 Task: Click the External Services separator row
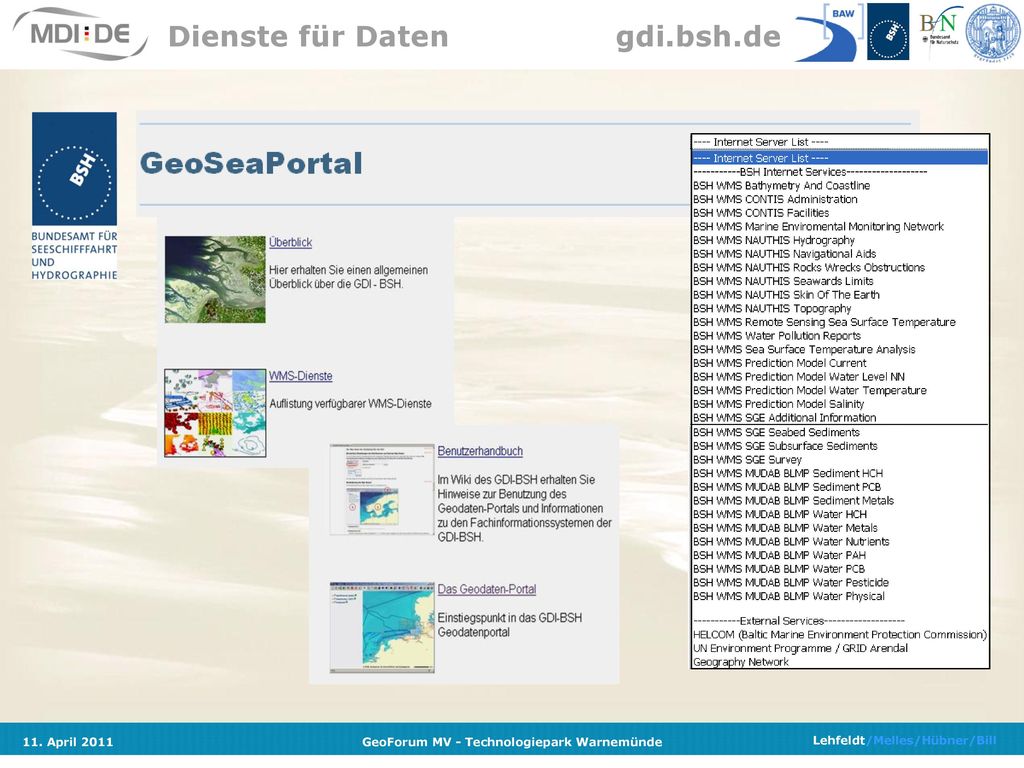[x=840, y=621]
